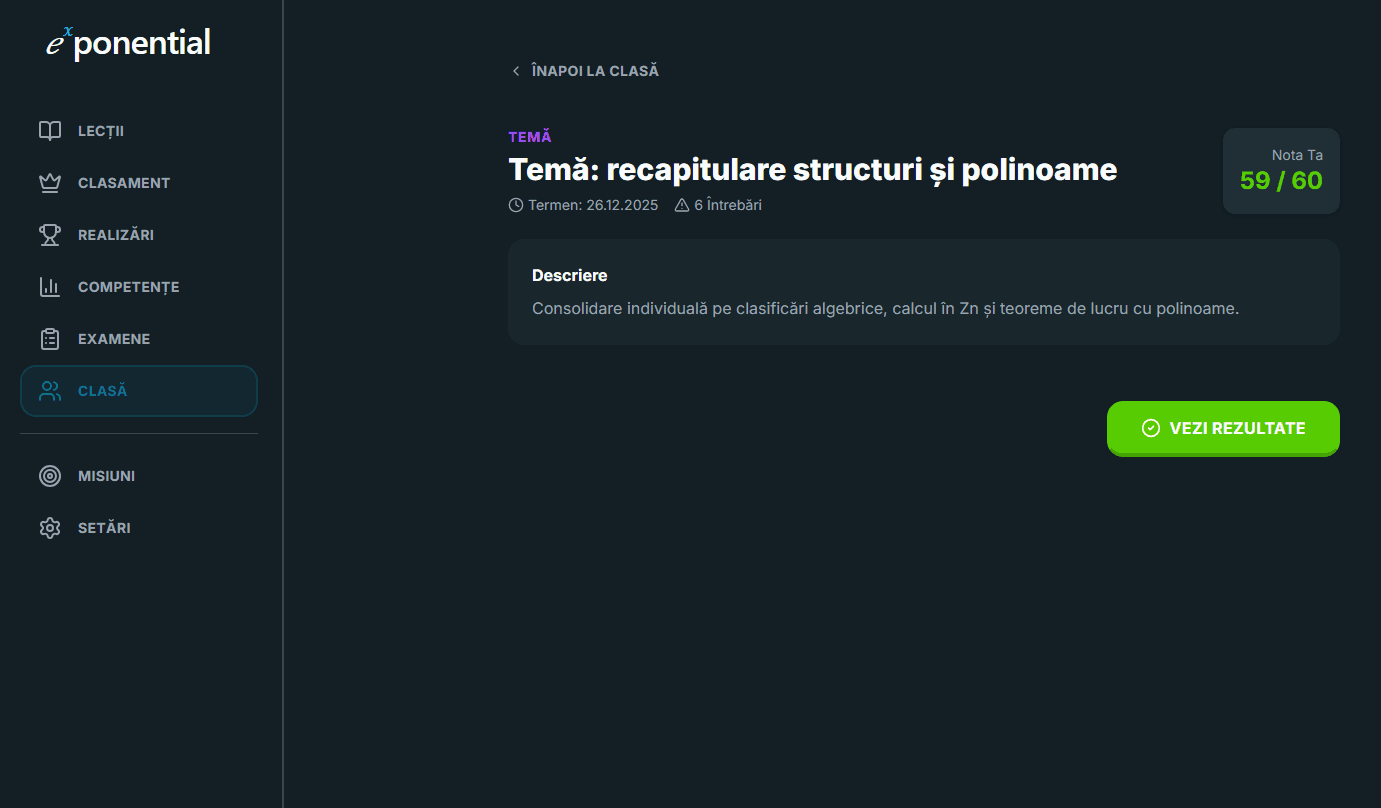Viewport: 1381px width, 808px height.
Task: Click the checkmark icon in Vezi Rezultate
Action: point(1151,428)
